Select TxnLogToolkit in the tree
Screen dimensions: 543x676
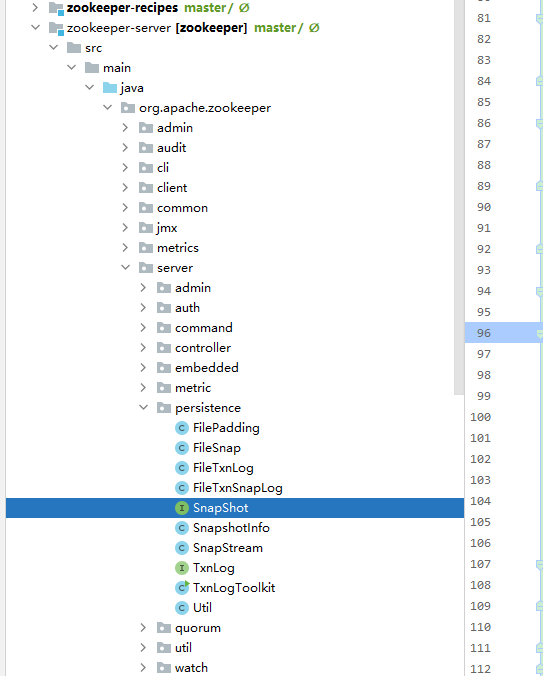coord(234,588)
